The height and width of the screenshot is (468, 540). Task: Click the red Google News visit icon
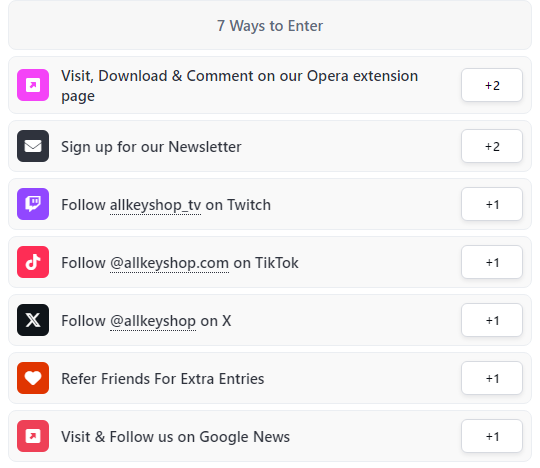pyautogui.click(x=33, y=436)
